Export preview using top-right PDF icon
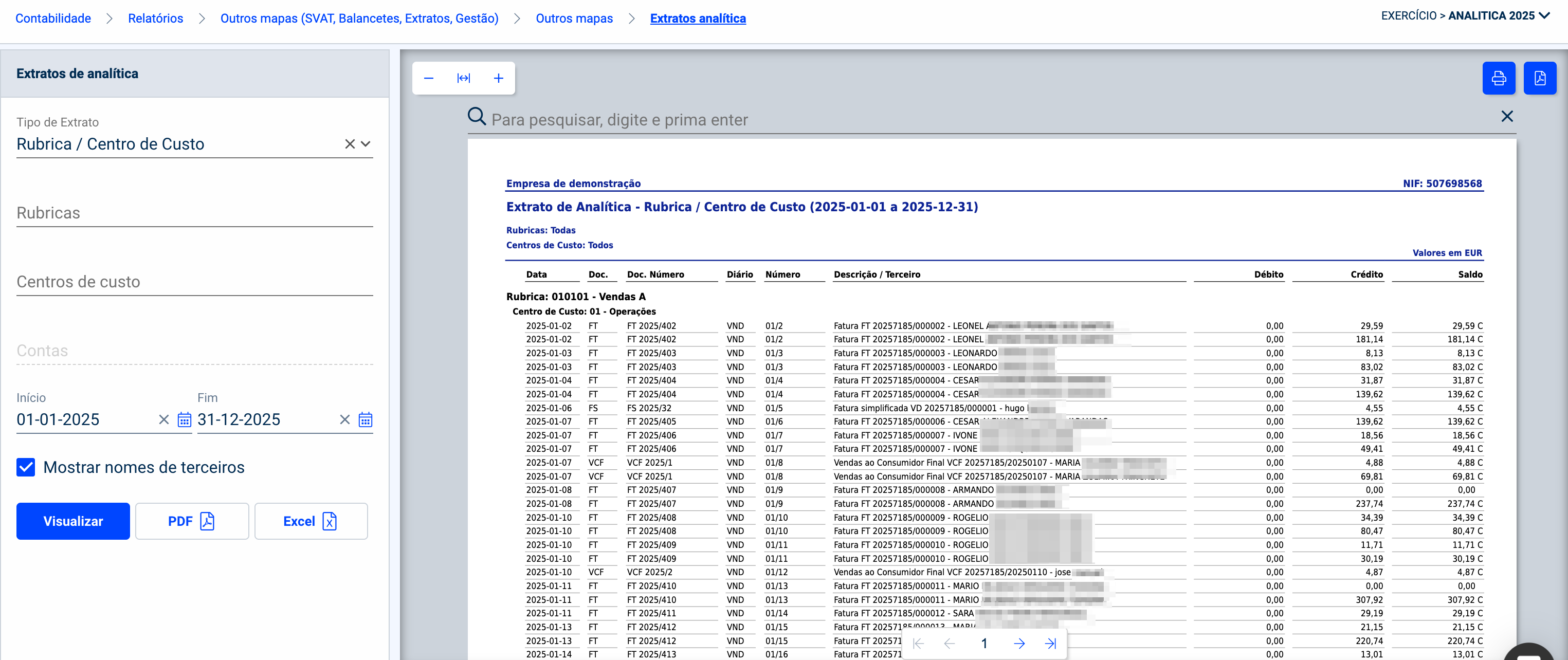 tap(1540, 78)
